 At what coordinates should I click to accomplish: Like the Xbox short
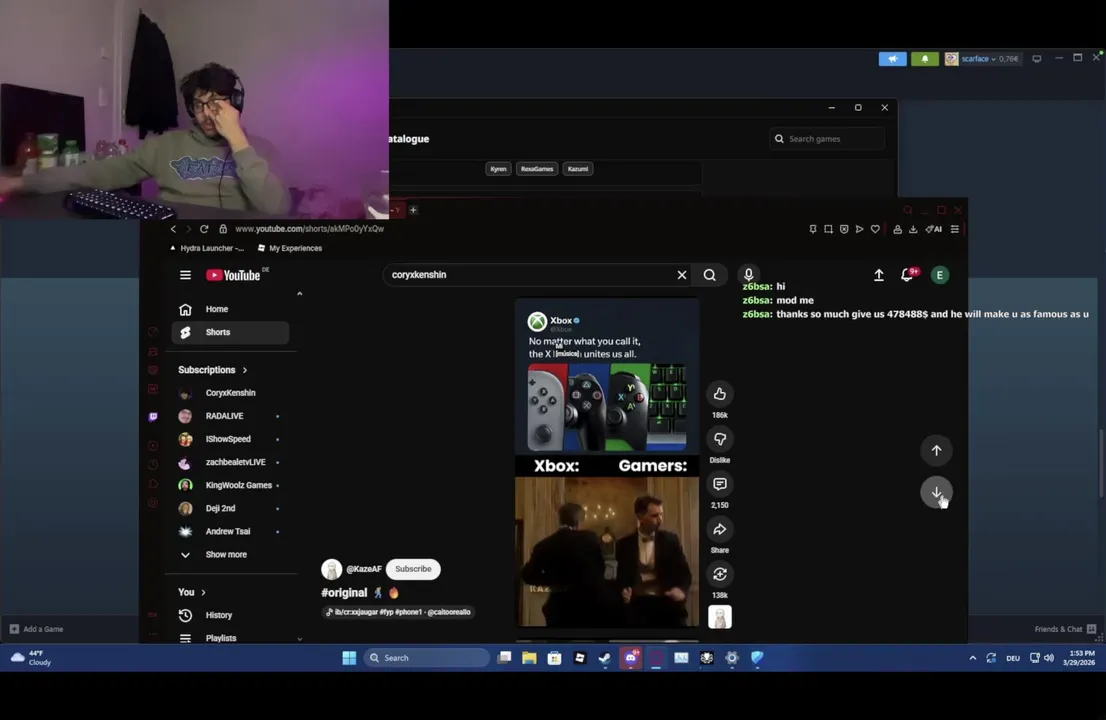[x=719, y=394]
